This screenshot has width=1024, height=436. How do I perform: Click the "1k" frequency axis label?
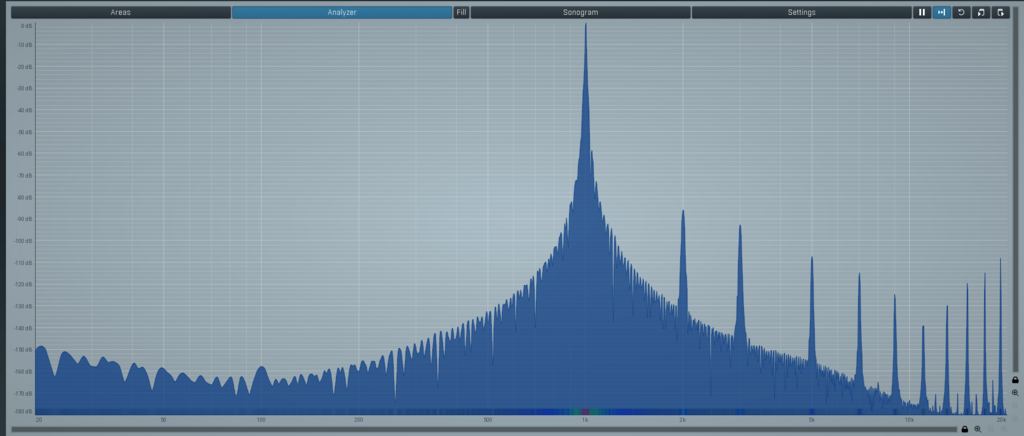click(x=585, y=420)
